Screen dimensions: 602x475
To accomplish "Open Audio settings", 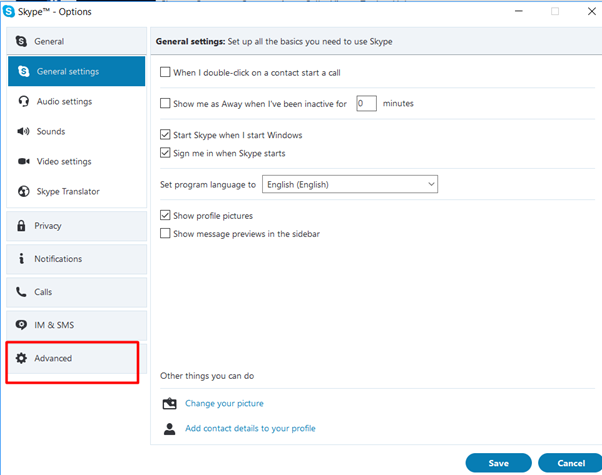I will pyautogui.click(x=76, y=101).
